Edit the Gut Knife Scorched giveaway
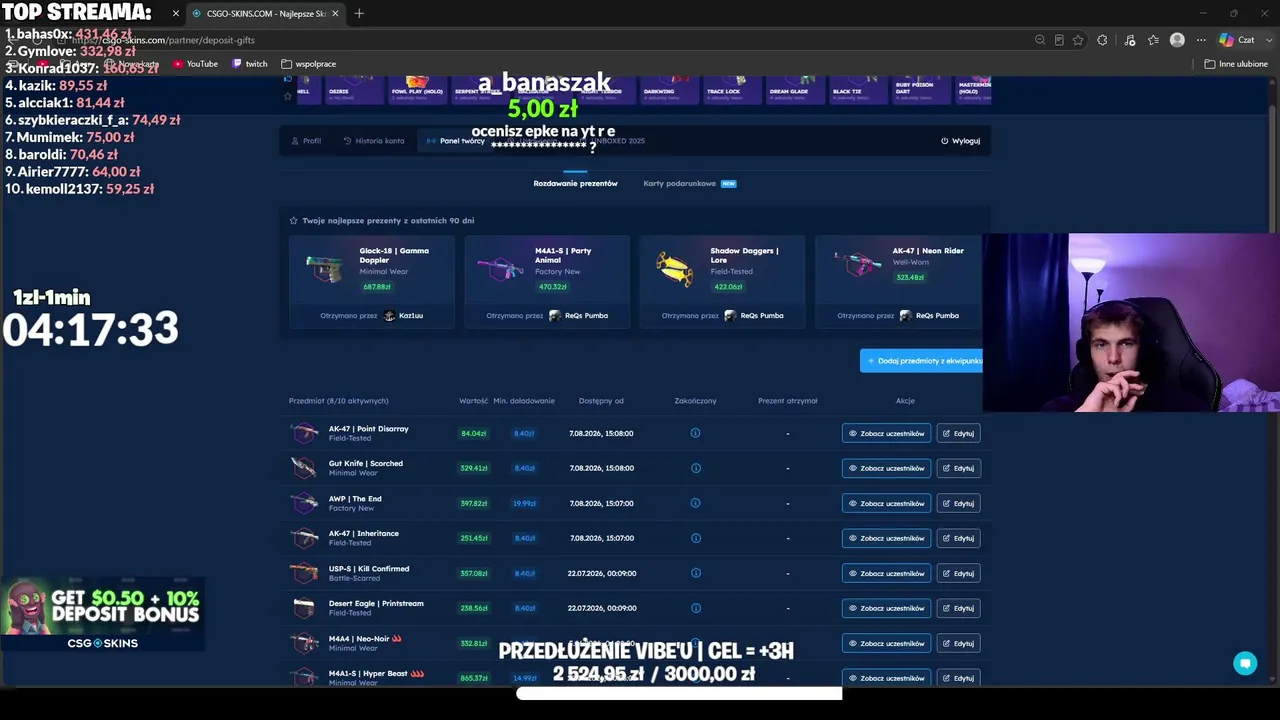 pos(958,468)
